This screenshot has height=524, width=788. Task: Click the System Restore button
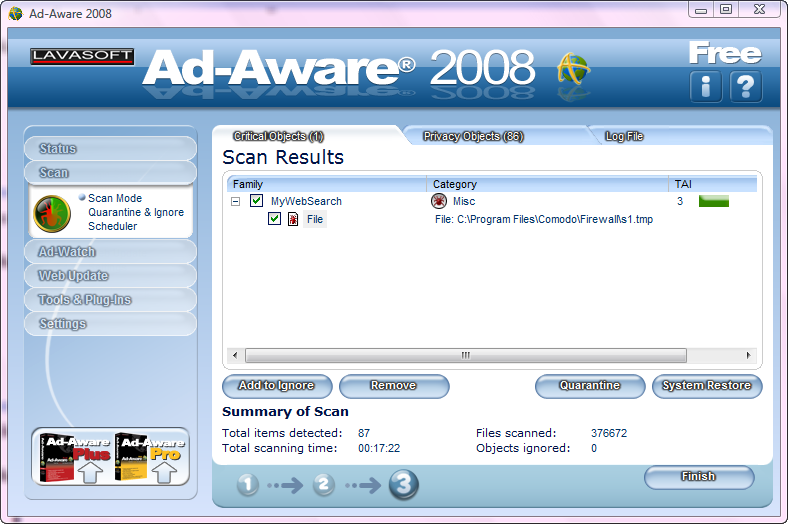point(707,386)
